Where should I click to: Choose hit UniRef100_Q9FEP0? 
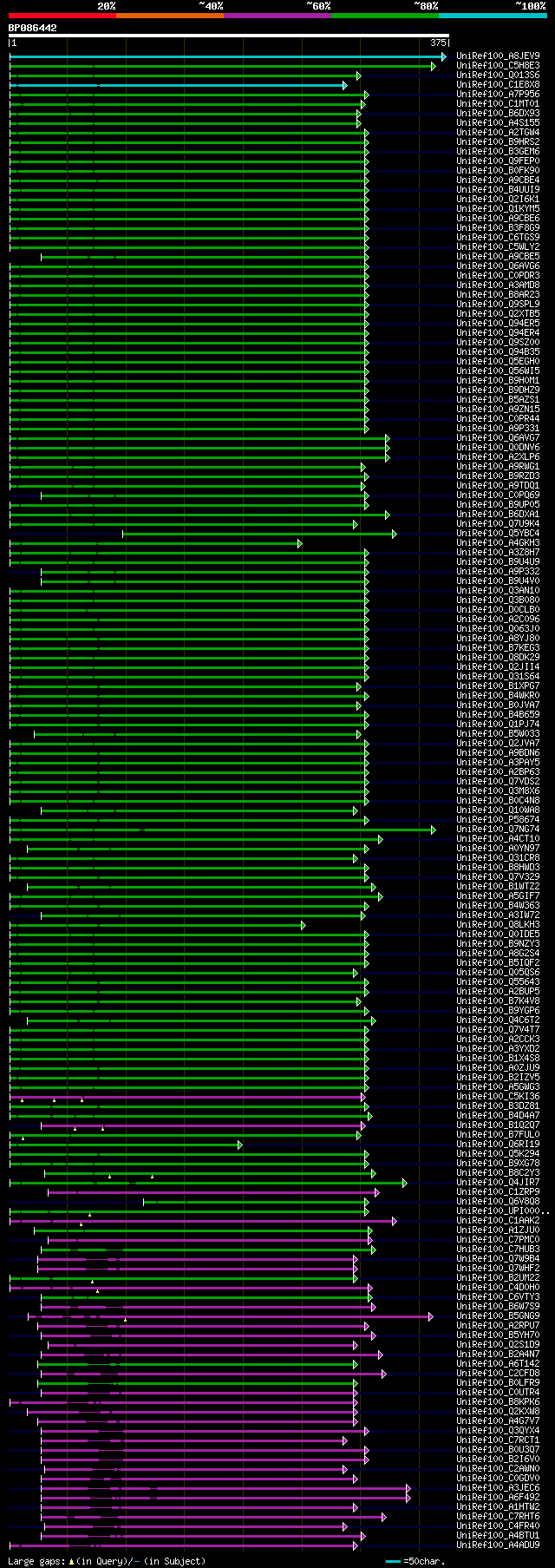(498, 161)
